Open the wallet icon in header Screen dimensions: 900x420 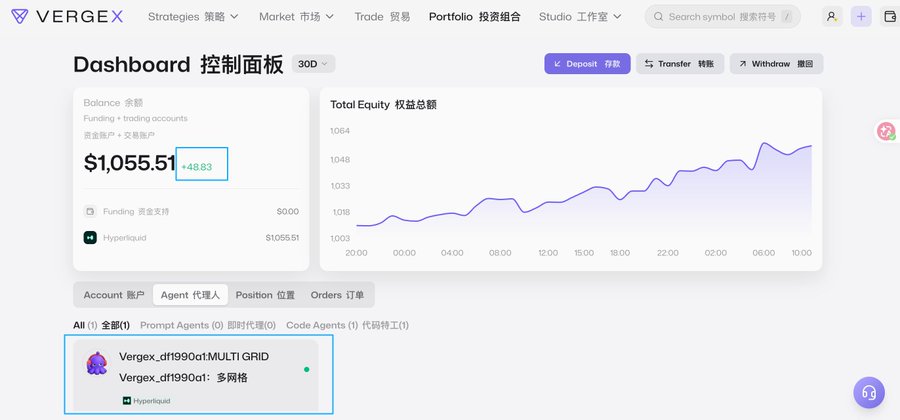[x=890, y=17]
